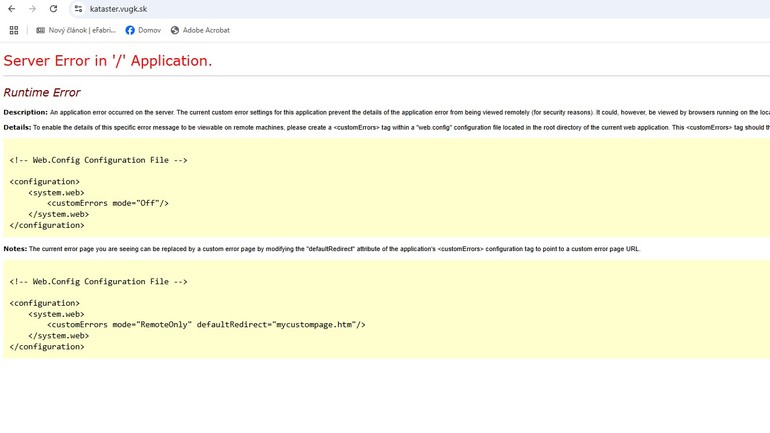Click the second Web.Config comment line

(98, 282)
